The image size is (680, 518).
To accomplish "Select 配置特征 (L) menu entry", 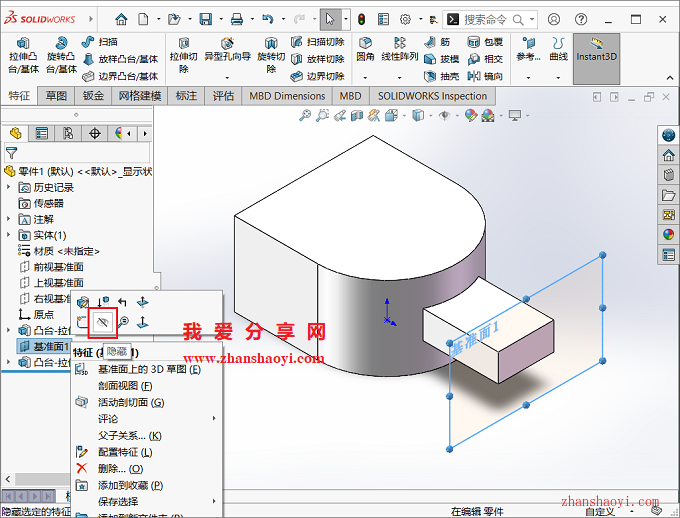I will point(124,452).
